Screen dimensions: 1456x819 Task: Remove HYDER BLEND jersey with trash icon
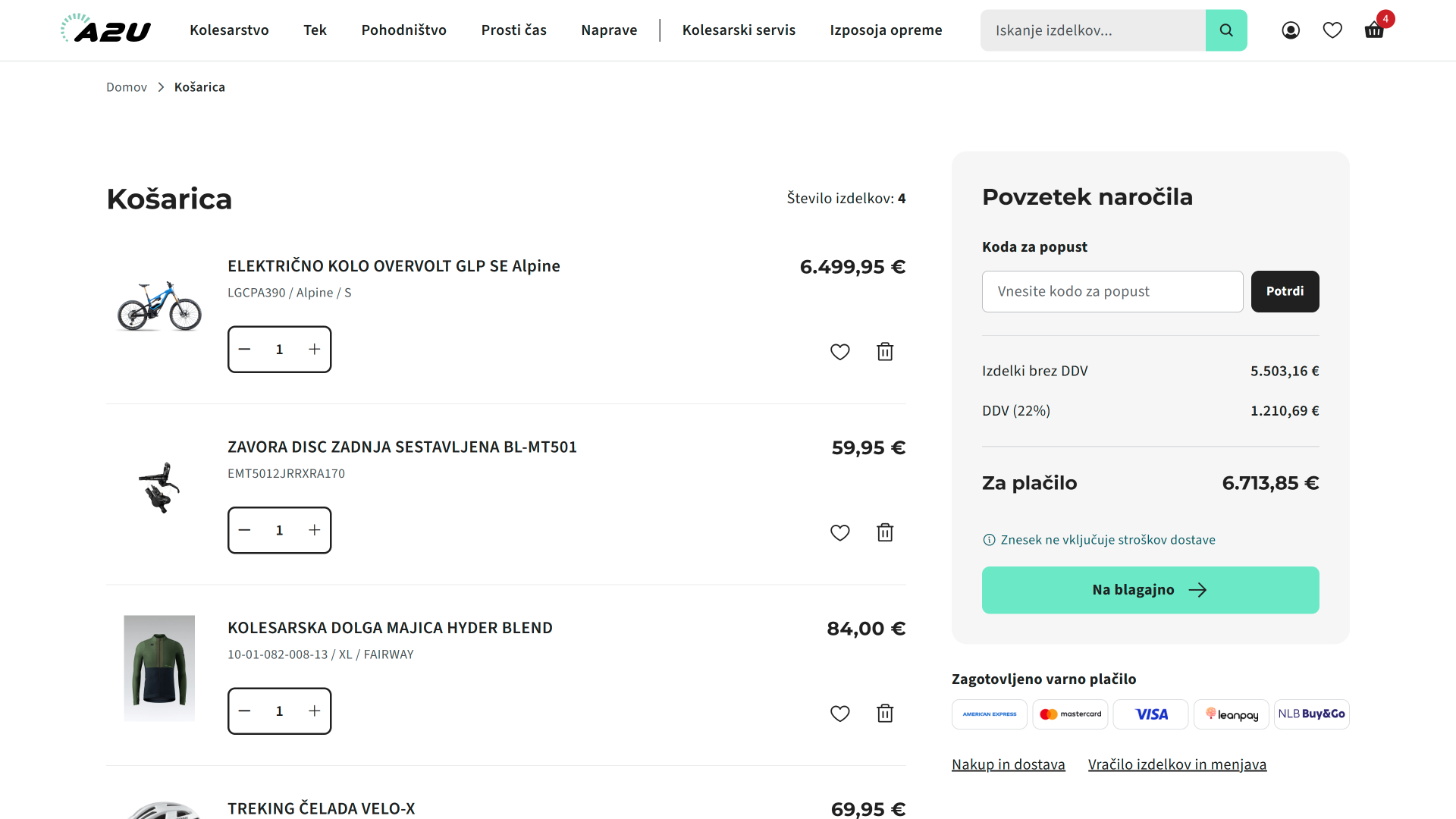click(885, 714)
